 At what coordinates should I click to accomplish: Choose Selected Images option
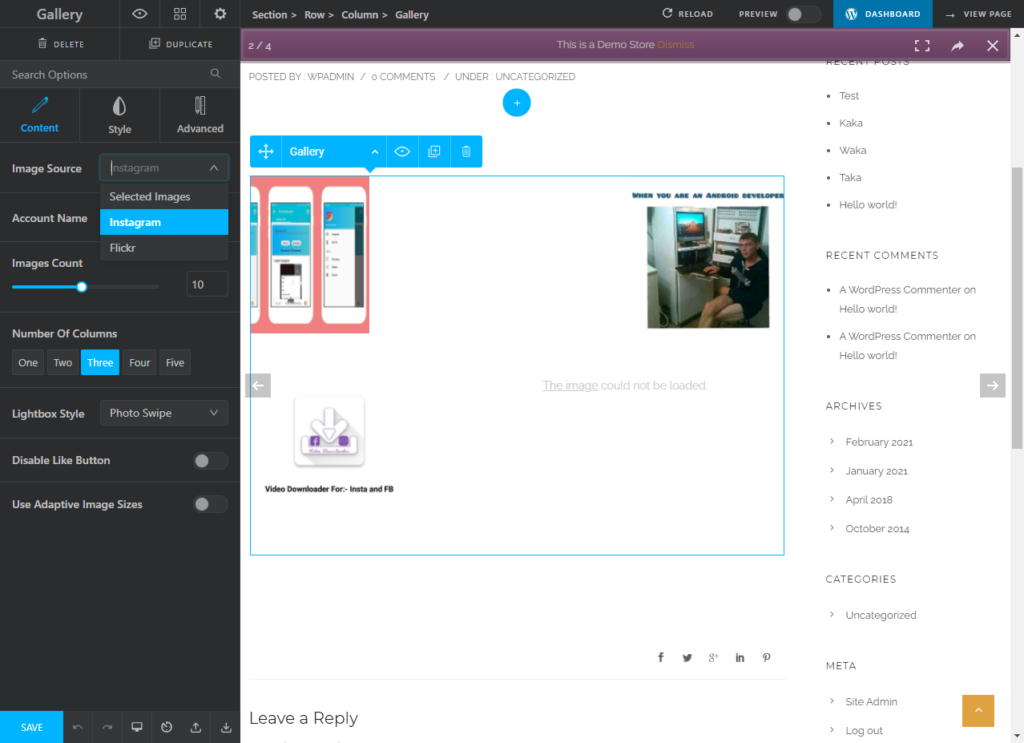click(x=164, y=197)
